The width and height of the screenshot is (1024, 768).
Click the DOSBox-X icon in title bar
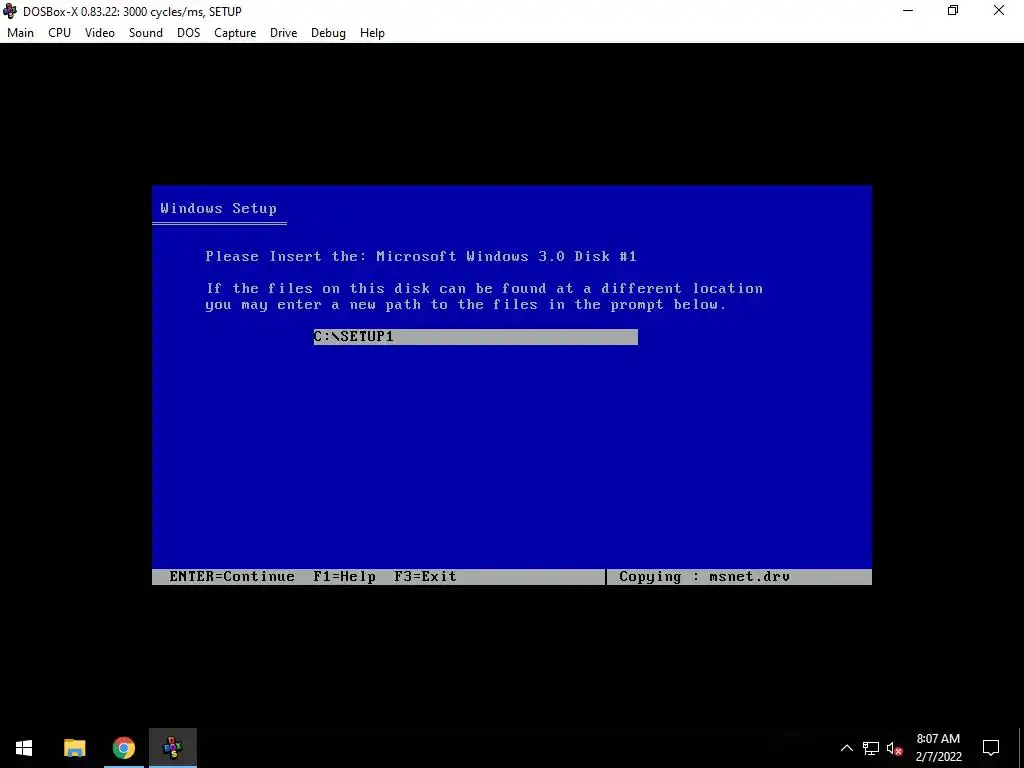[10, 11]
